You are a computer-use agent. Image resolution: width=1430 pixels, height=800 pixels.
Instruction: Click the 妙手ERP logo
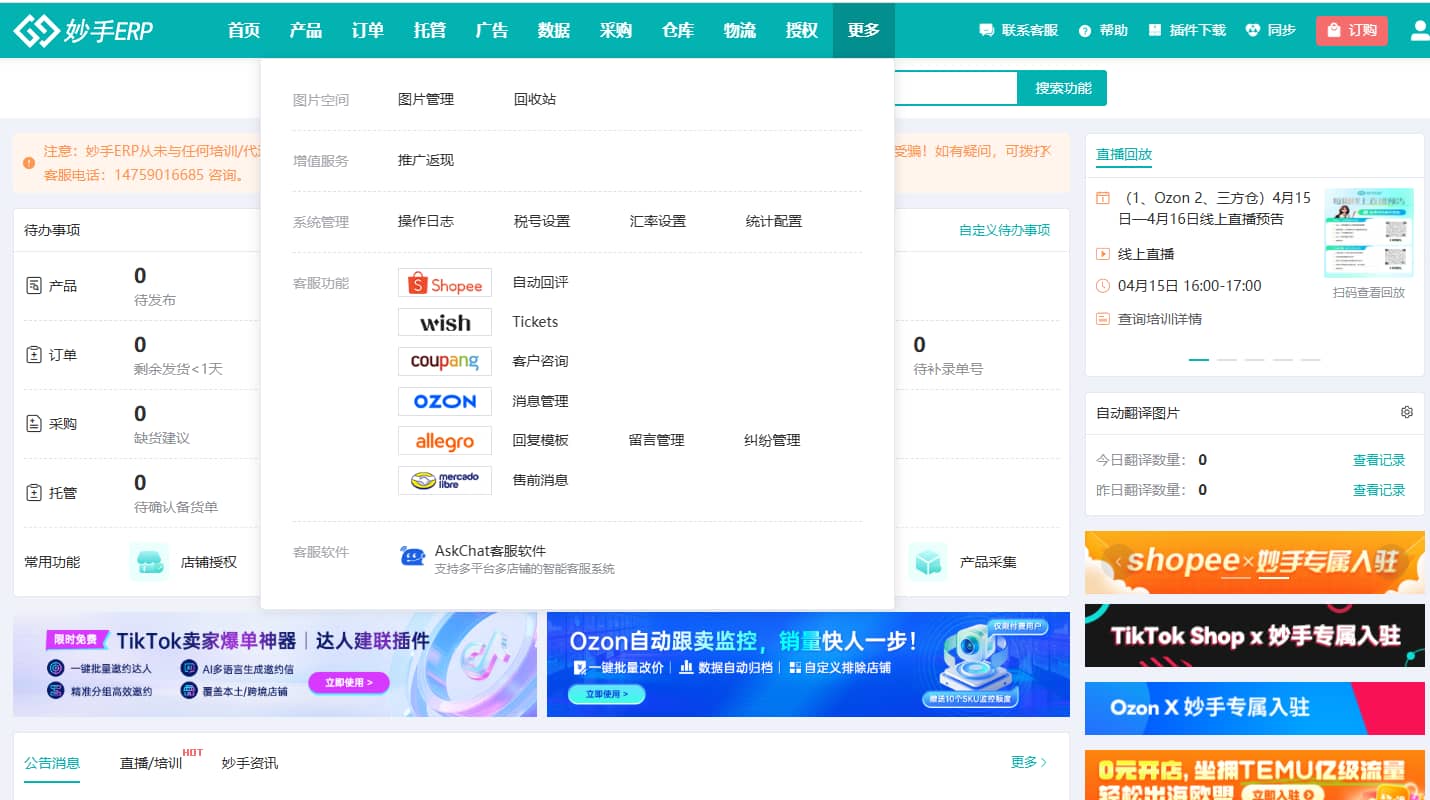click(83, 30)
